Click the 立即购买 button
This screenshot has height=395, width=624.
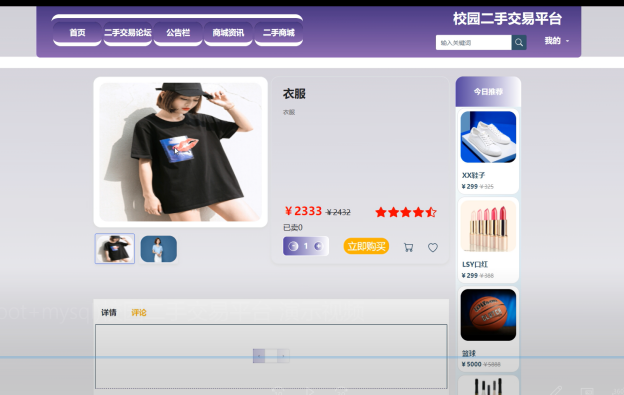[366, 246]
